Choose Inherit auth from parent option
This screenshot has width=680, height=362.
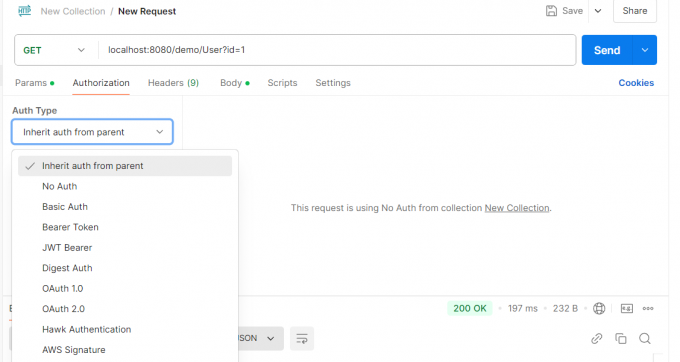click(x=125, y=166)
